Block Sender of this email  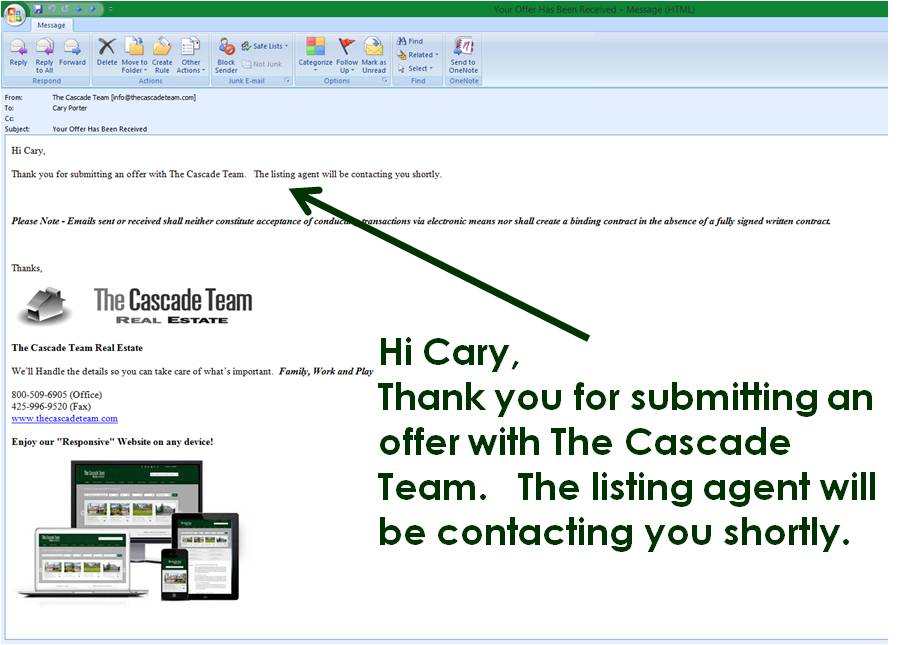tap(226, 53)
